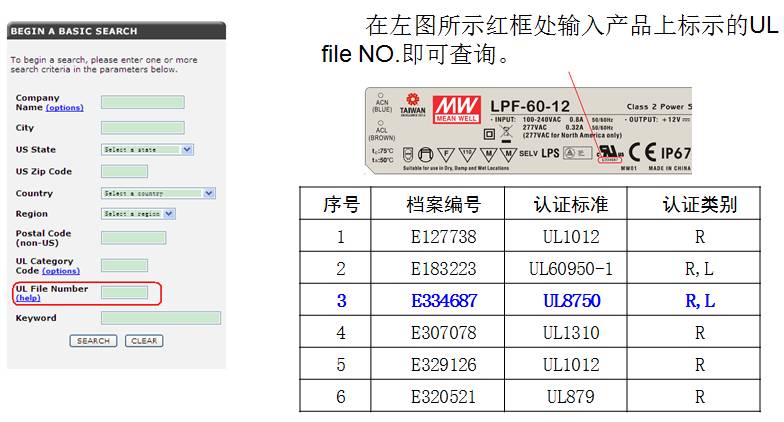Click the Mean Well MW logo on label
This screenshot has width=784, height=422.
pos(456,109)
